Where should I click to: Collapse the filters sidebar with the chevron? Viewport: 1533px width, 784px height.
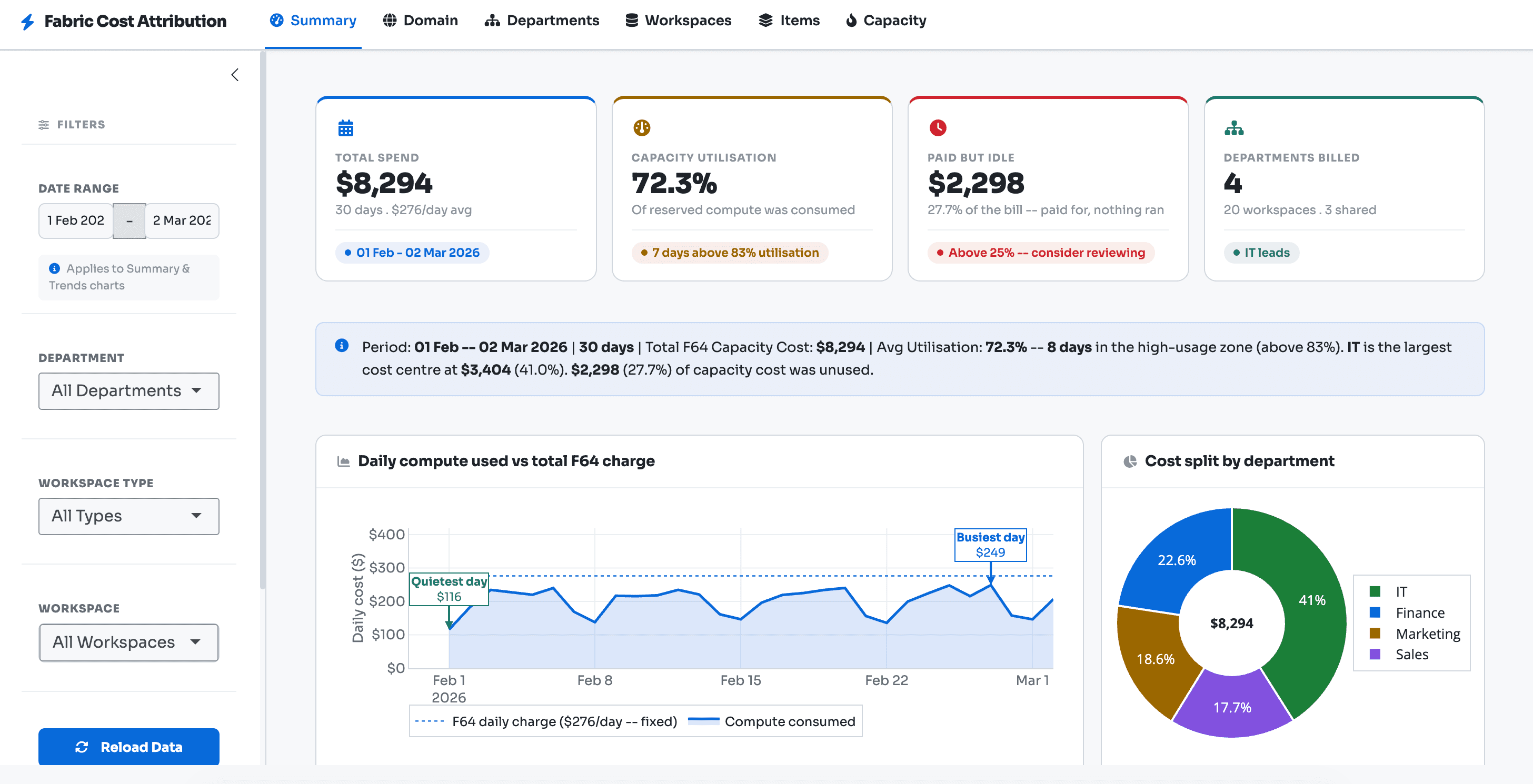click(x=235, y=74)
